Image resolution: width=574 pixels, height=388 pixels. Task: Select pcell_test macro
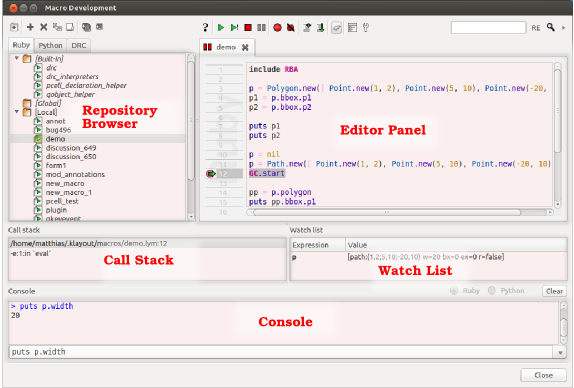point(62,201)
